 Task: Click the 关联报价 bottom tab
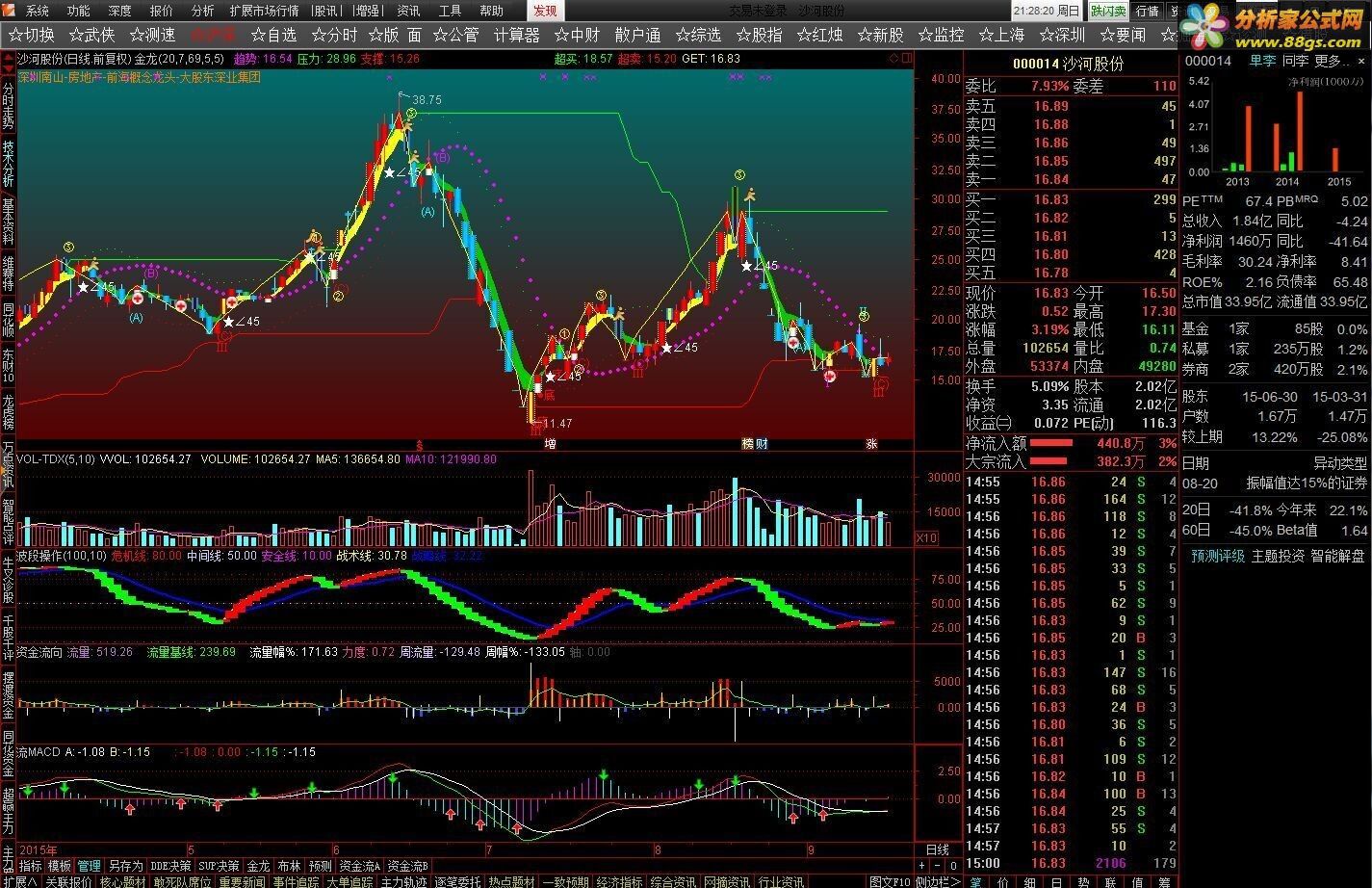(69, 881)
